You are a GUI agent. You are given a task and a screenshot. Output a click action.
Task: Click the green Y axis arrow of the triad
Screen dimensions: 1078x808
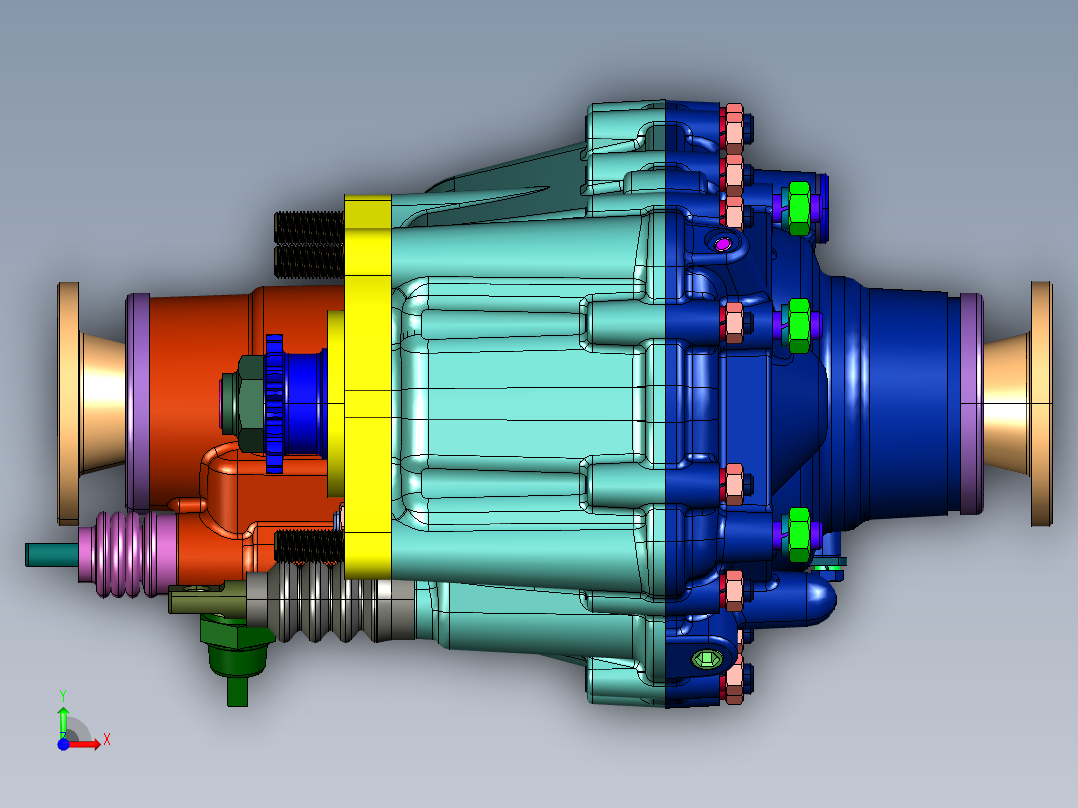[63, 721]
